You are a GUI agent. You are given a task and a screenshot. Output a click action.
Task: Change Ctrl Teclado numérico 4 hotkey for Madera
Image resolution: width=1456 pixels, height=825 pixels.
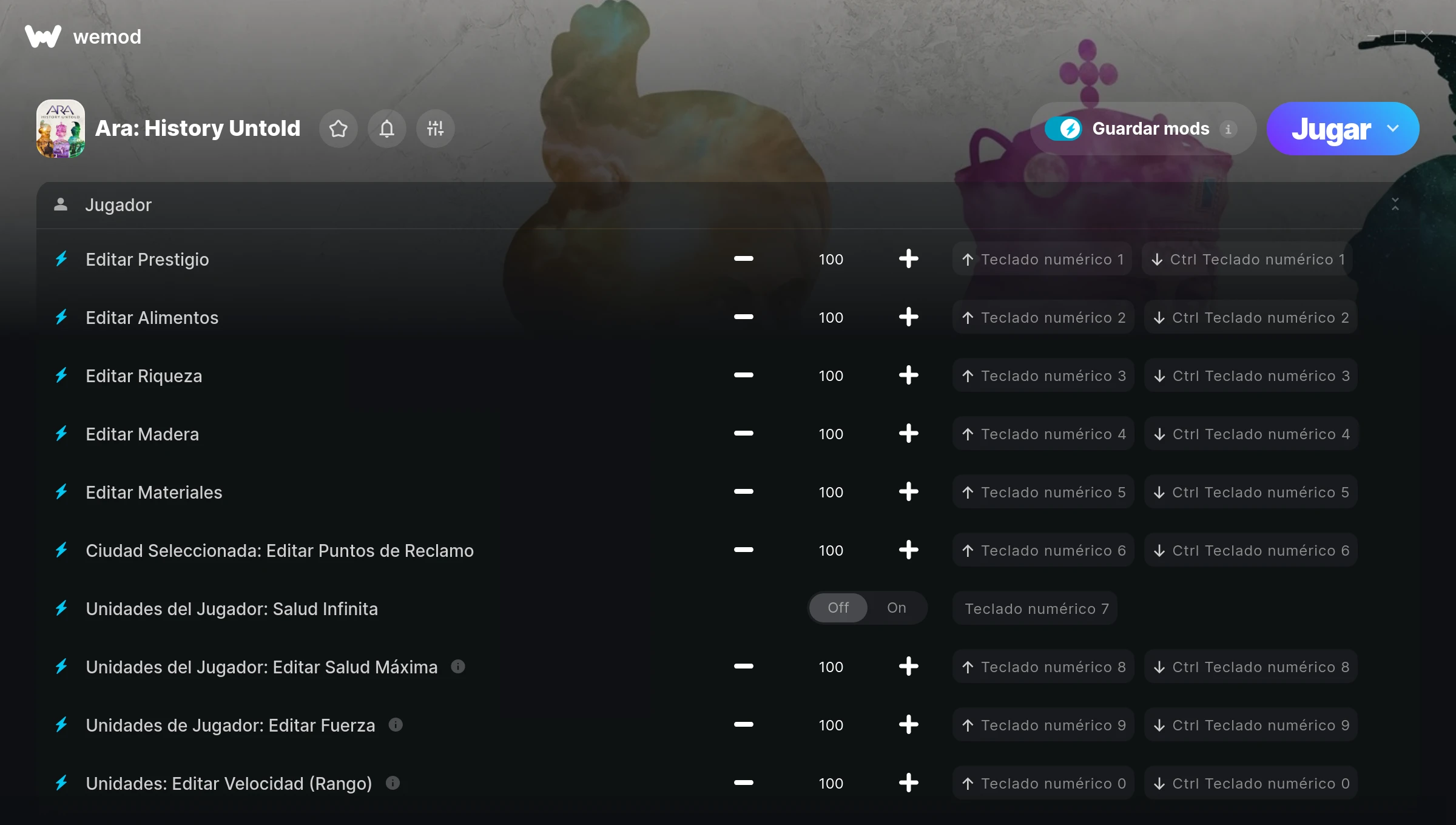[1251, 434]
